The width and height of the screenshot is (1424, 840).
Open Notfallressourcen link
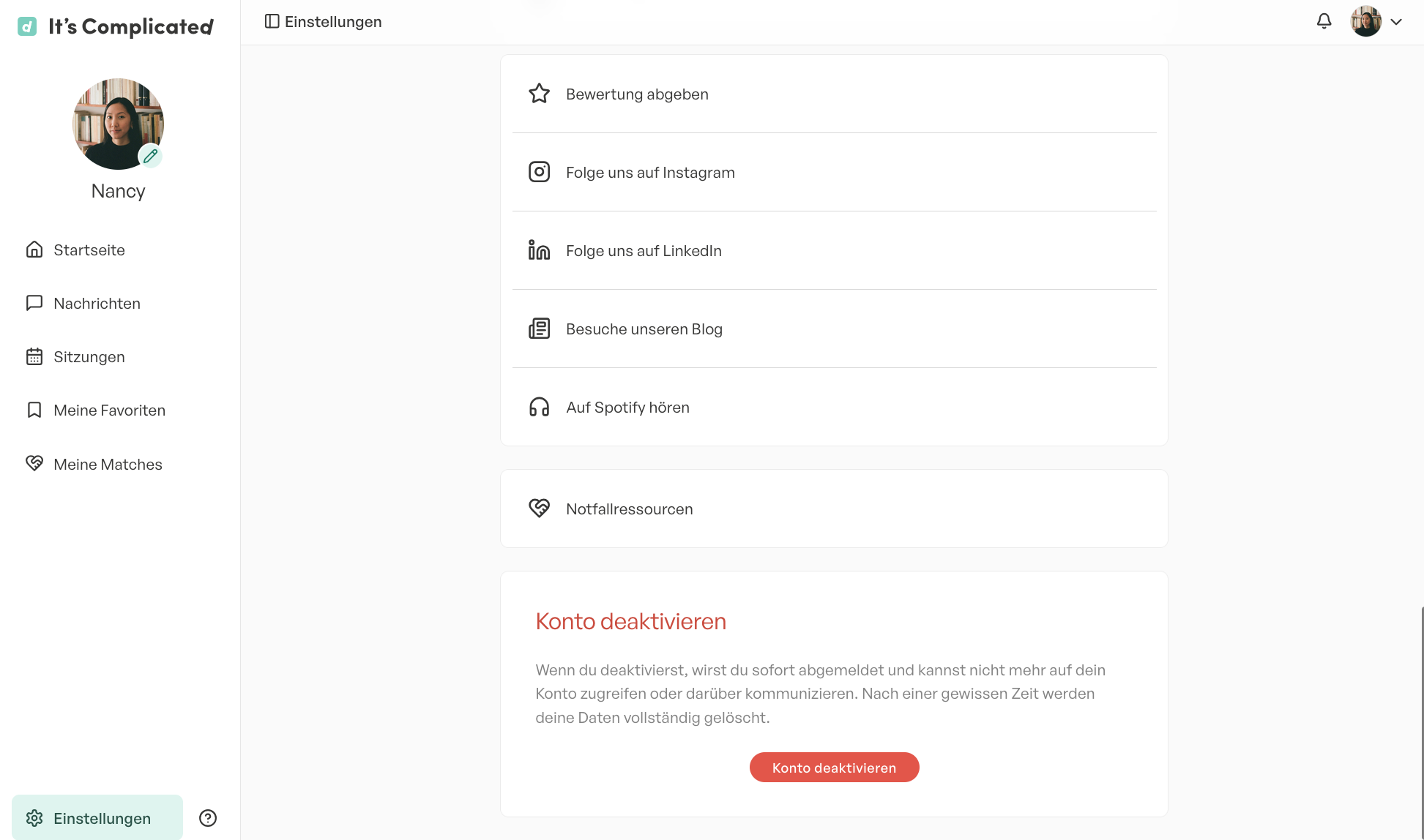pos(834,509)
